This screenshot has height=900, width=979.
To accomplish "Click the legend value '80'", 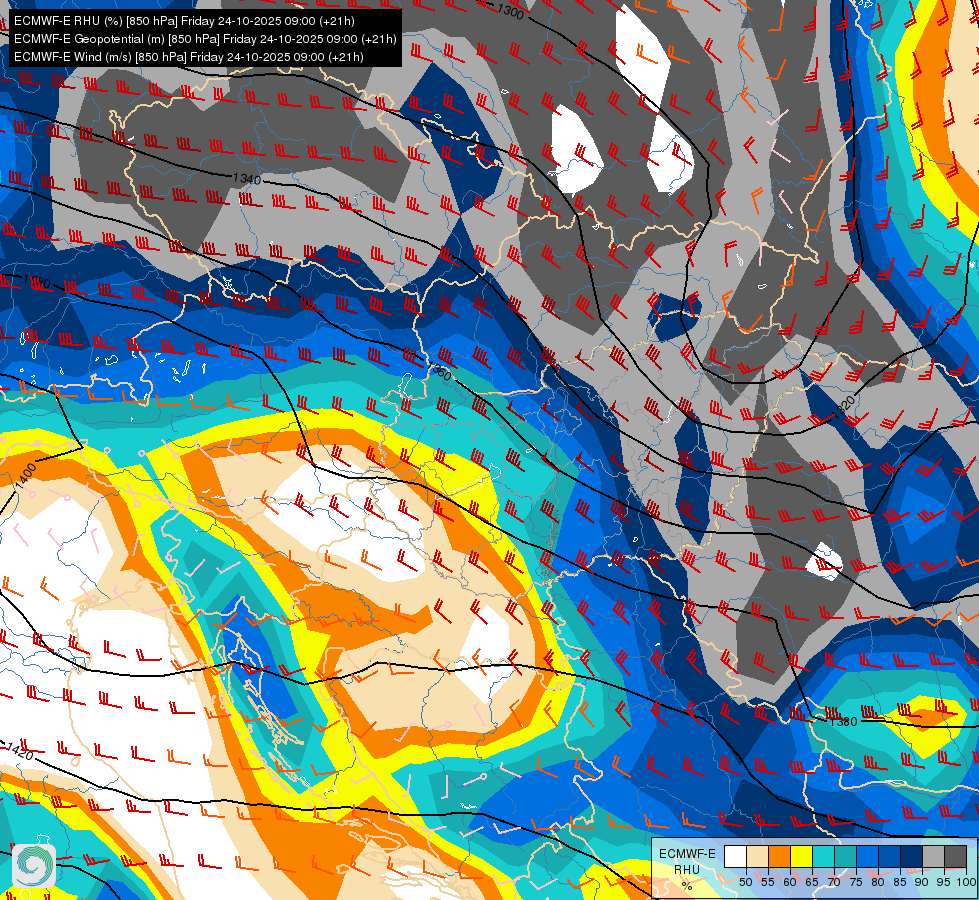I will pyautogui.click(x=878, y=882).
